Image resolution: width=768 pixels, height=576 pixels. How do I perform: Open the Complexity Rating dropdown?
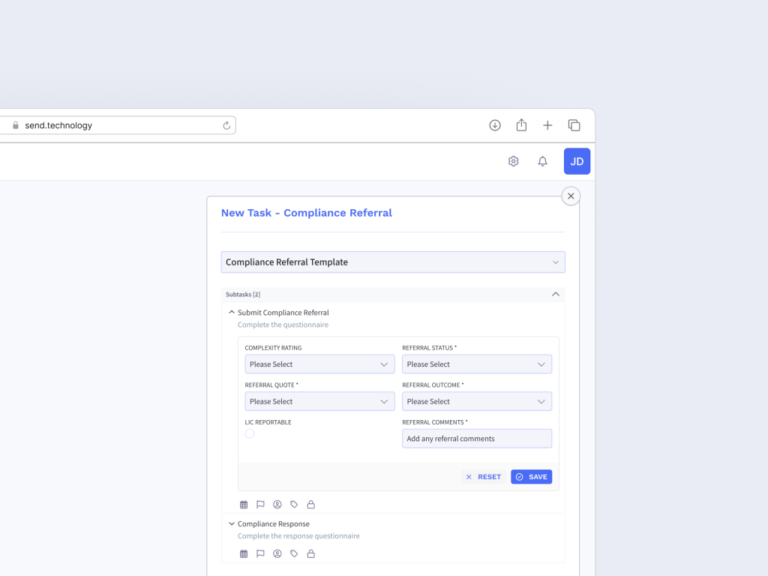click(319, 364)
